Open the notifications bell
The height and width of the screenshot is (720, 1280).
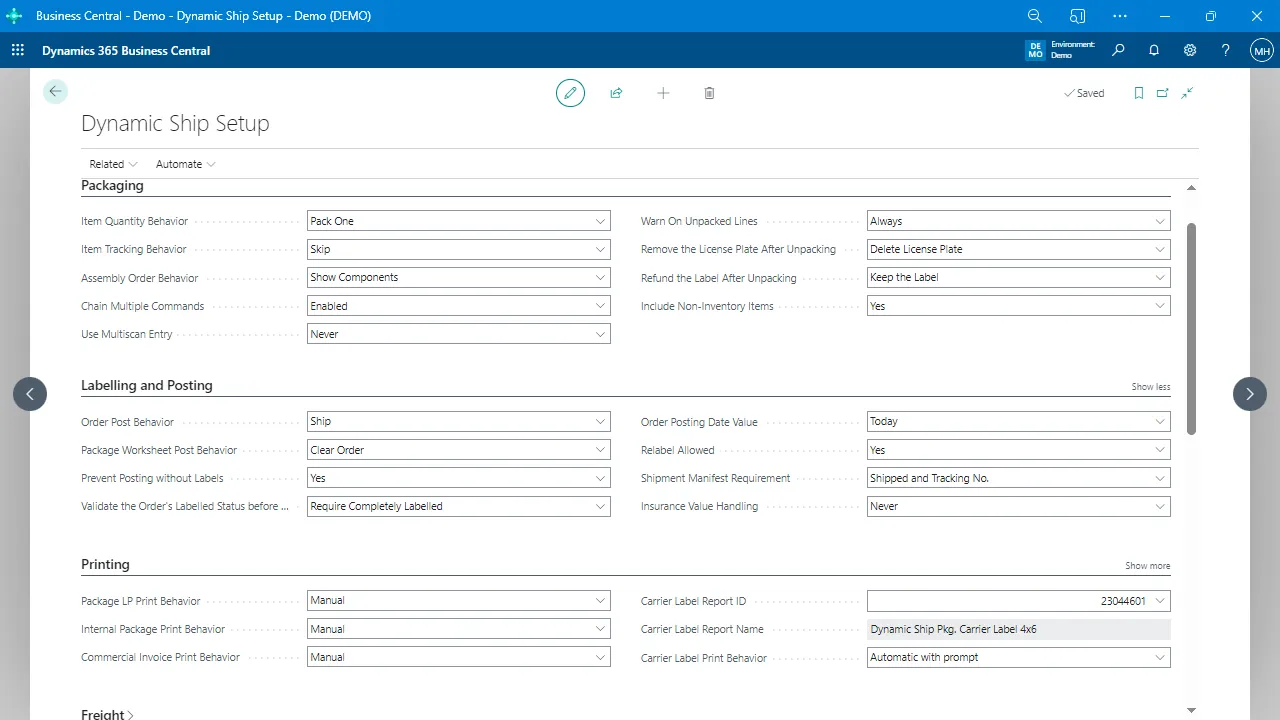1154,50
